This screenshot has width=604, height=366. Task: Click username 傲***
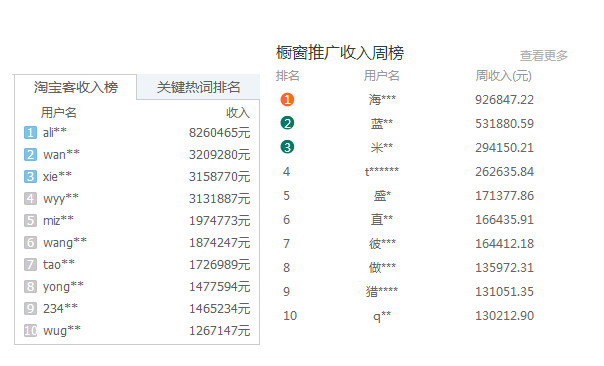[382, 267]
